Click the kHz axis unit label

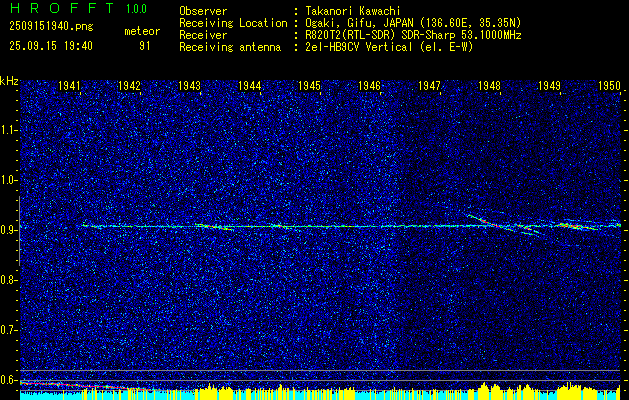coord(9,81)
